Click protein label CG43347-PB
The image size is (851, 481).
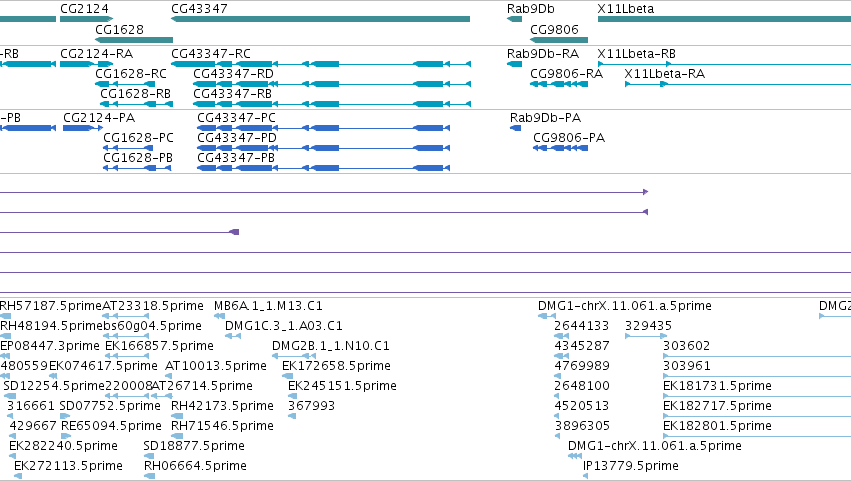236,157
